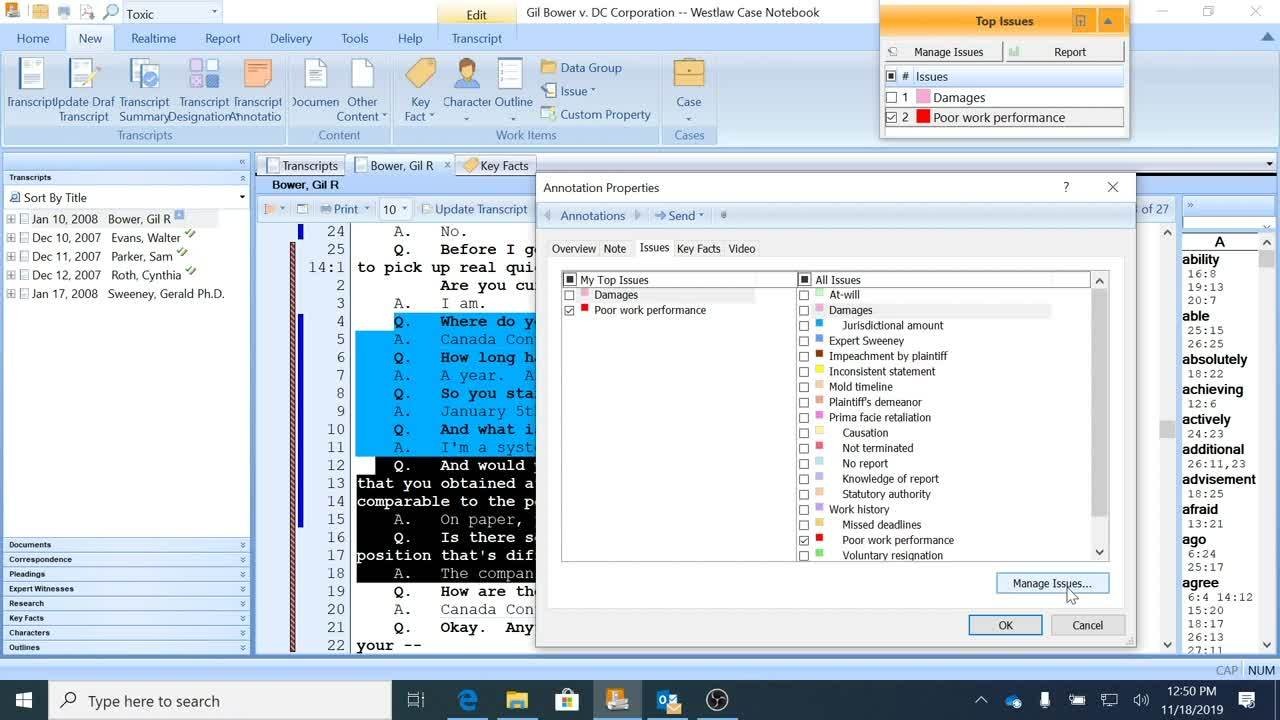Expand the Pleadings panel section
Screen dimensions: 1280x720
242,574
